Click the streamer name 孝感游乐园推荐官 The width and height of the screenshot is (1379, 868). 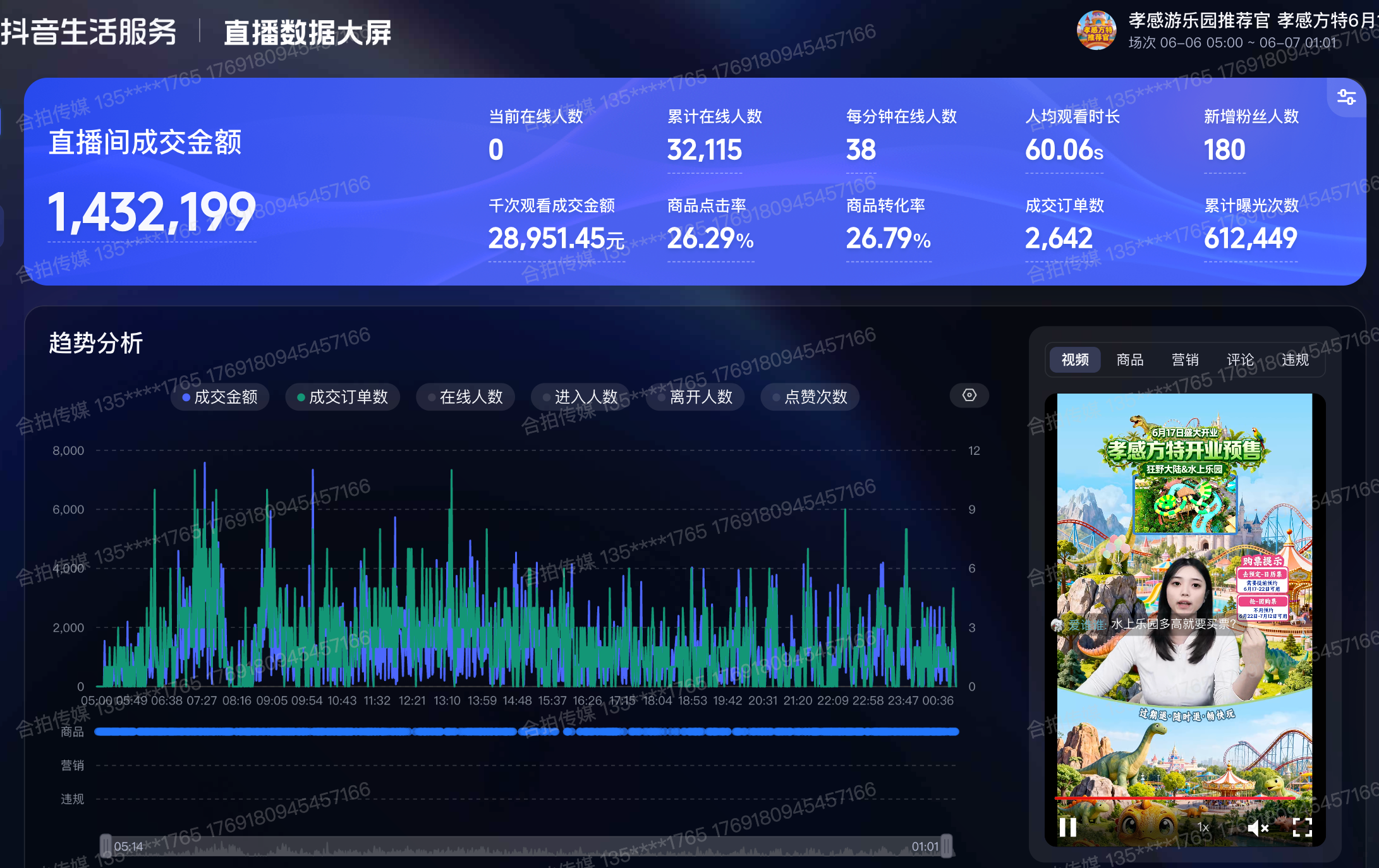pos(1199,20)
